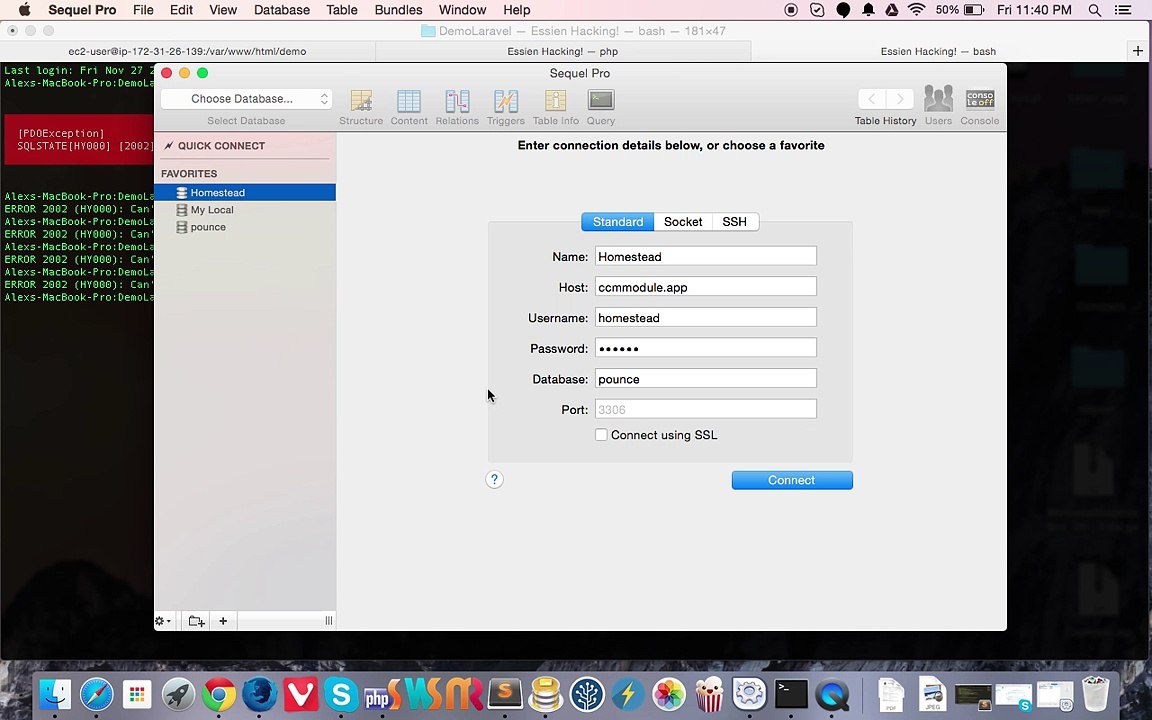Click the sidebar resize handle
Viewport: 1152px width, 720px height.
328,621
